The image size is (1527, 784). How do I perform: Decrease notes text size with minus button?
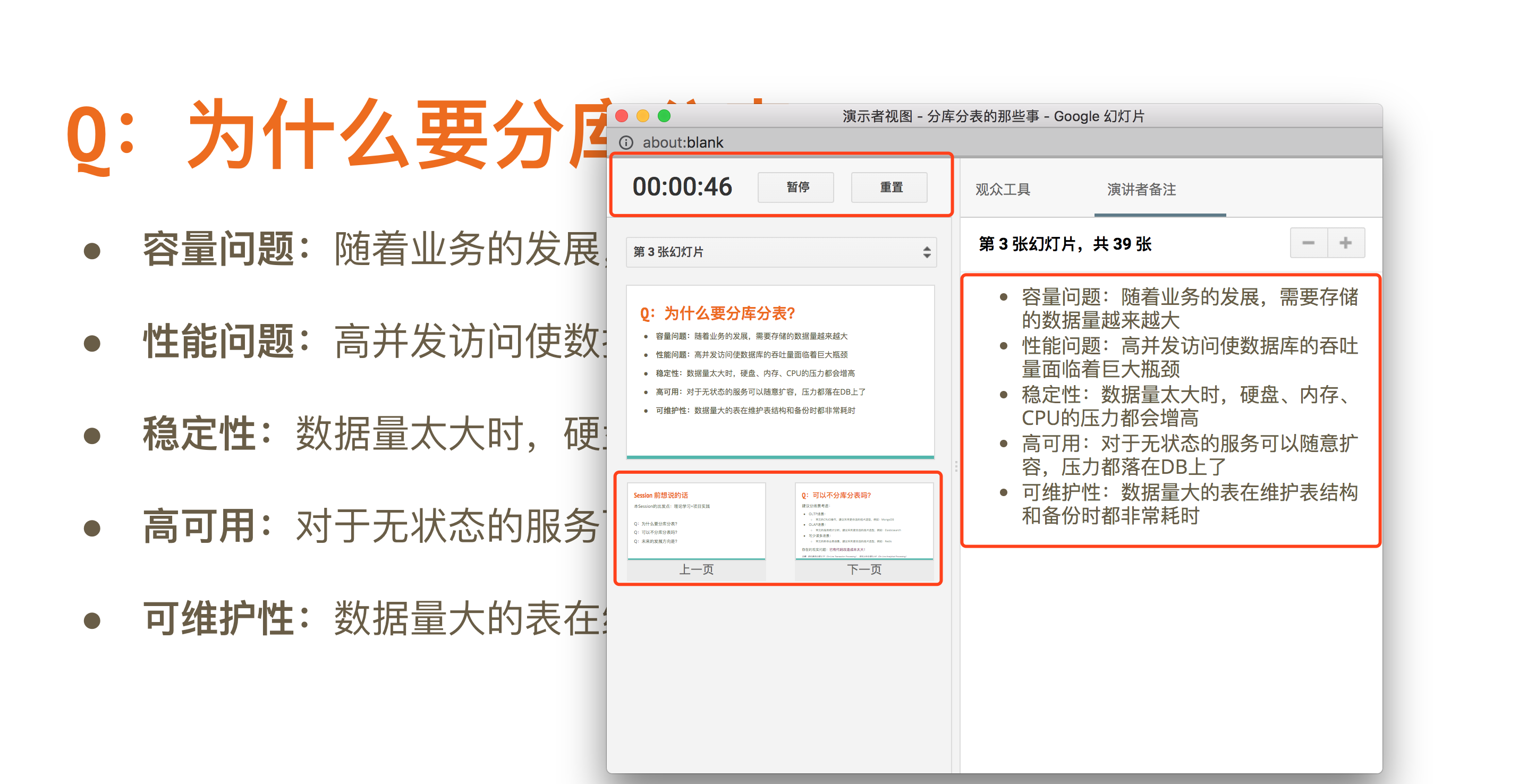point(1308,243)
